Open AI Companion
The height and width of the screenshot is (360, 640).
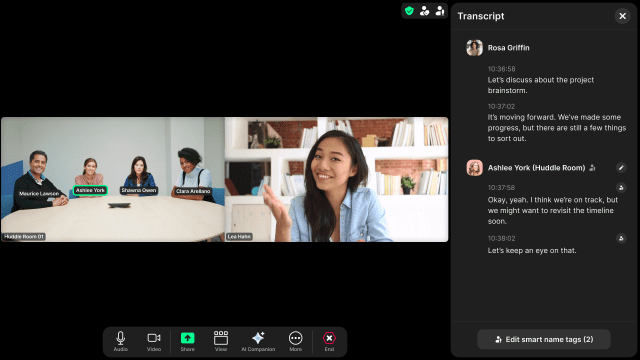[258, 341]
